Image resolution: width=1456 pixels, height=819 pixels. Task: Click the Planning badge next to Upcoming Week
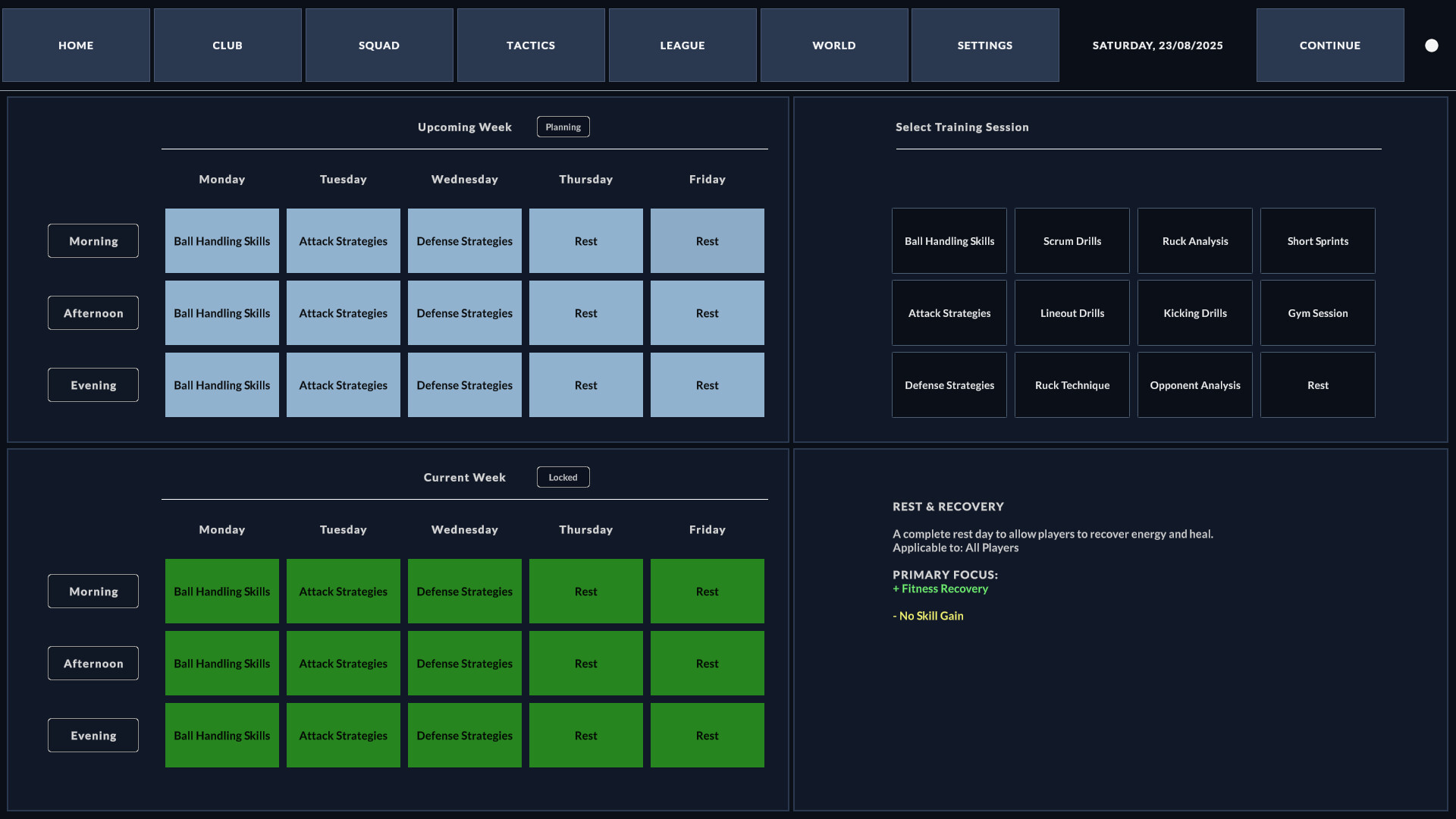click(x=563, y=127)
